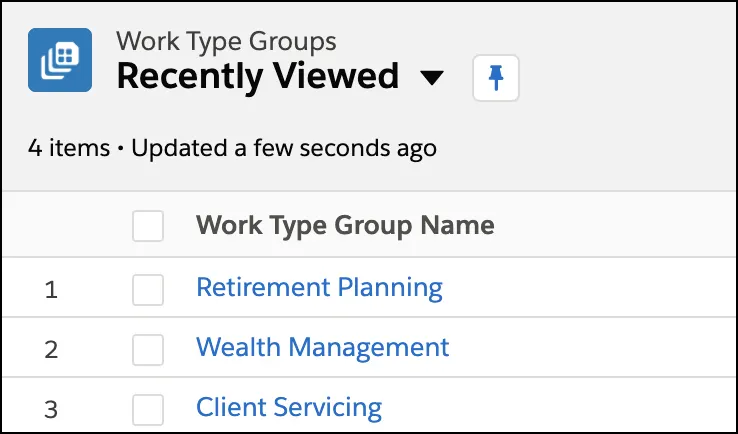Tick the Client Servicing row checkbox

[x=148, y=410]
